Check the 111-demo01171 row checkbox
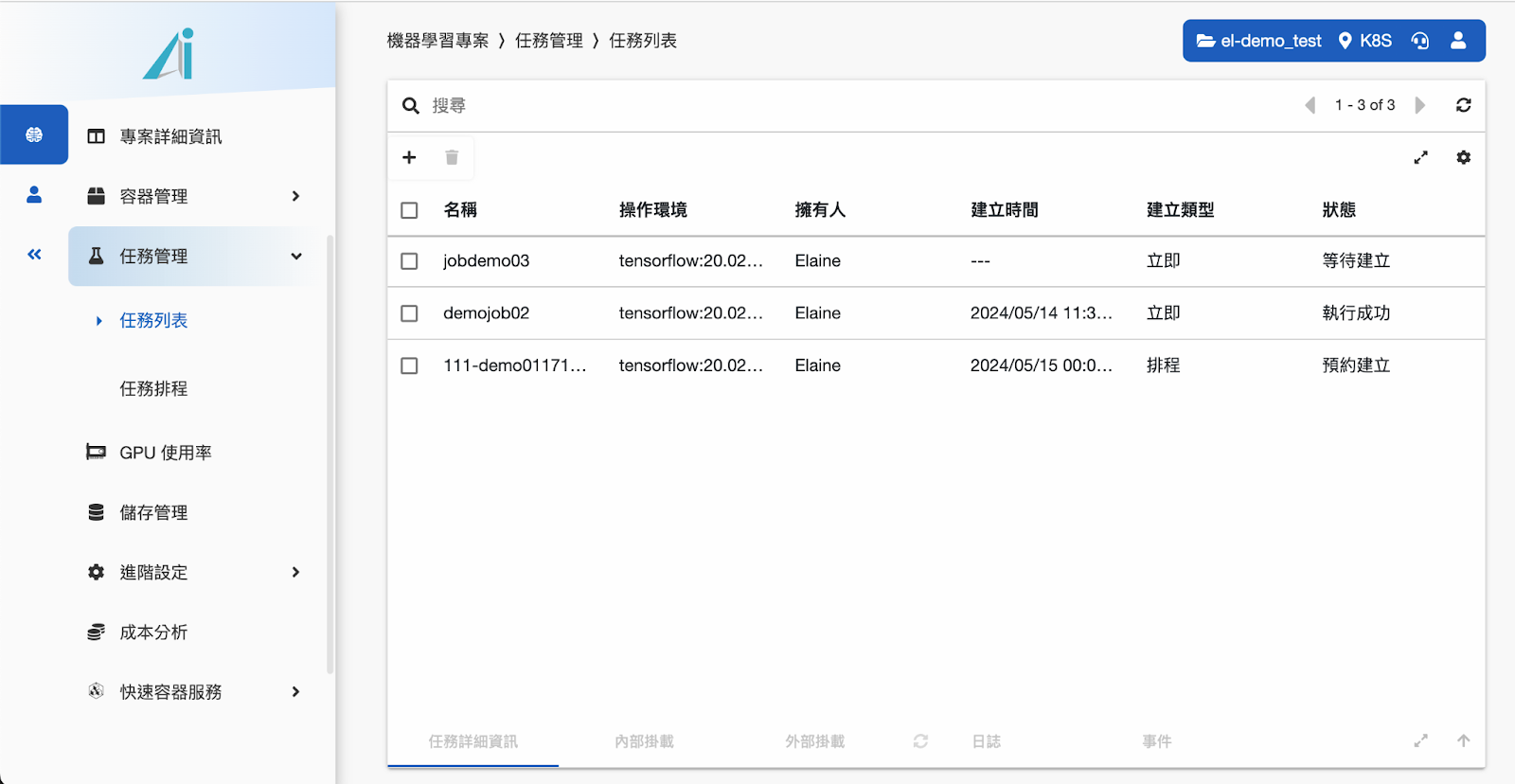1515x784 pixels. pos(409,365)
